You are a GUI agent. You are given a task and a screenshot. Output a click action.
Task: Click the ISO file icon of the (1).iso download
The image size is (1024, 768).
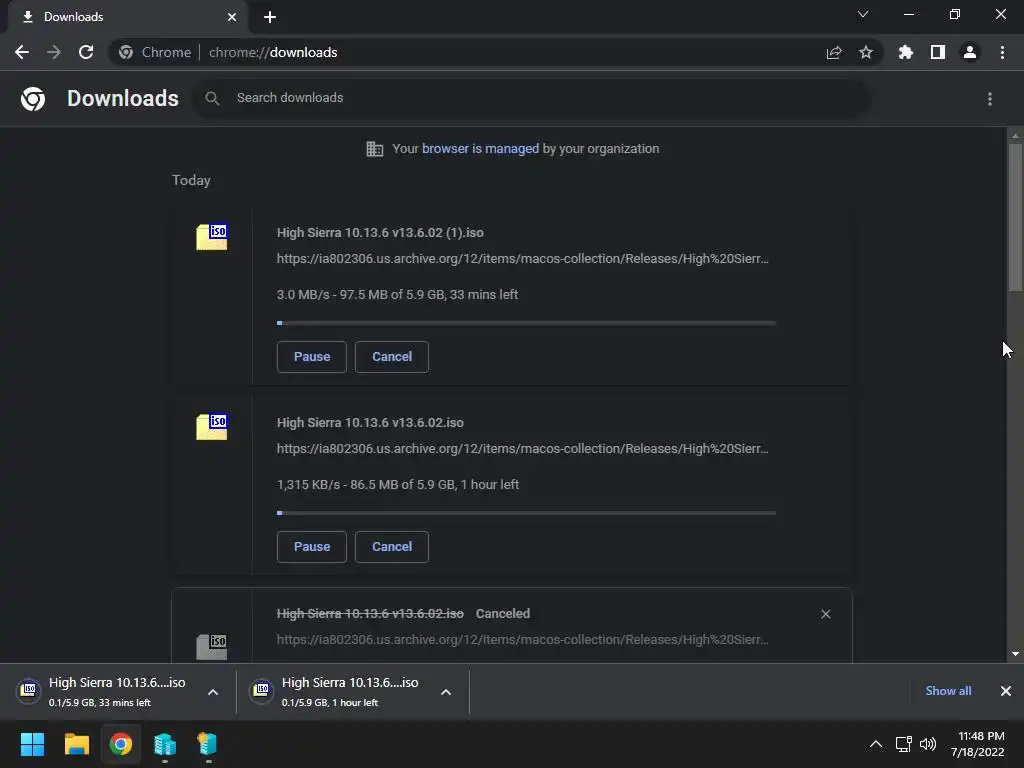[212, 237]
